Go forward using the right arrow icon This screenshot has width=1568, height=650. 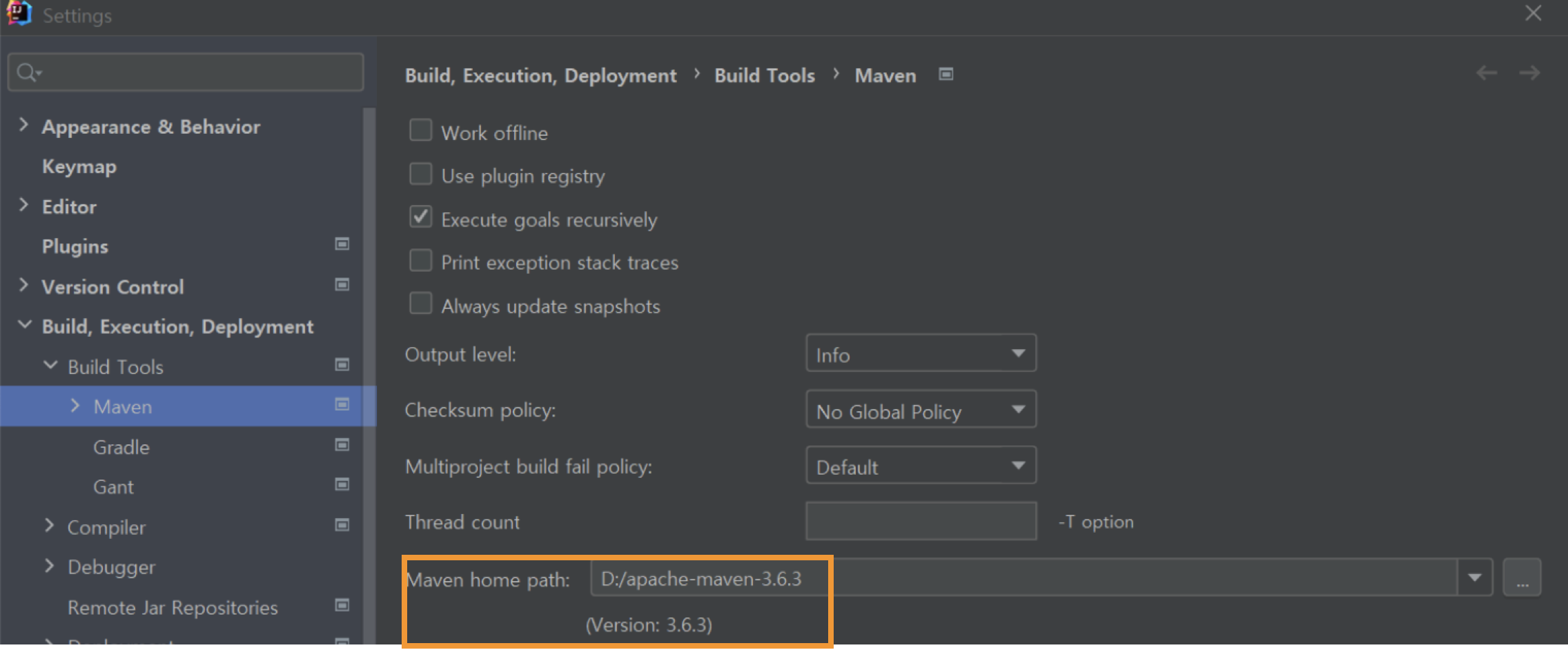pyautogui.click(x=1530, y=72)
